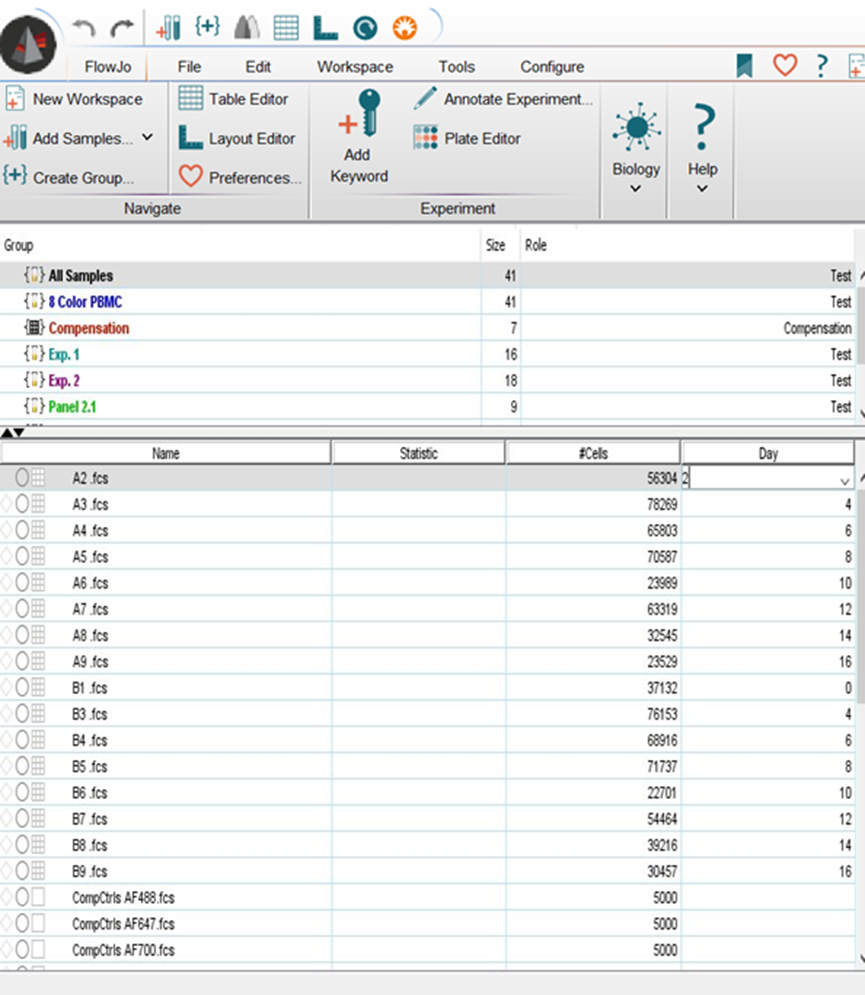
Task: Select the Compensation group
Action: click(x=89, y=328)
